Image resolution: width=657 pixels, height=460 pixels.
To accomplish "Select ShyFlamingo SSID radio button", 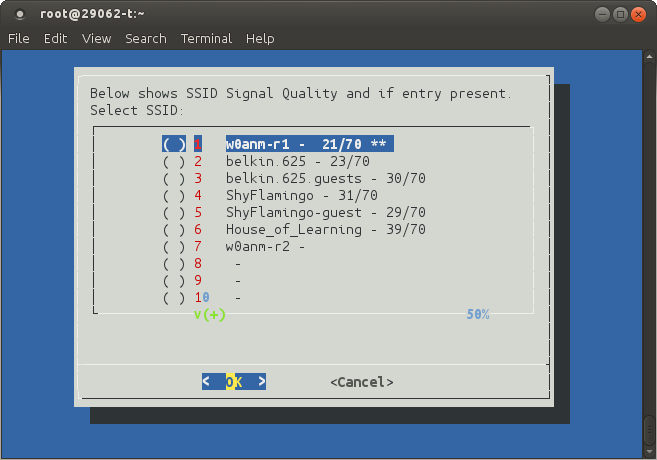I will pyautogui.click(x=174, y=195).
